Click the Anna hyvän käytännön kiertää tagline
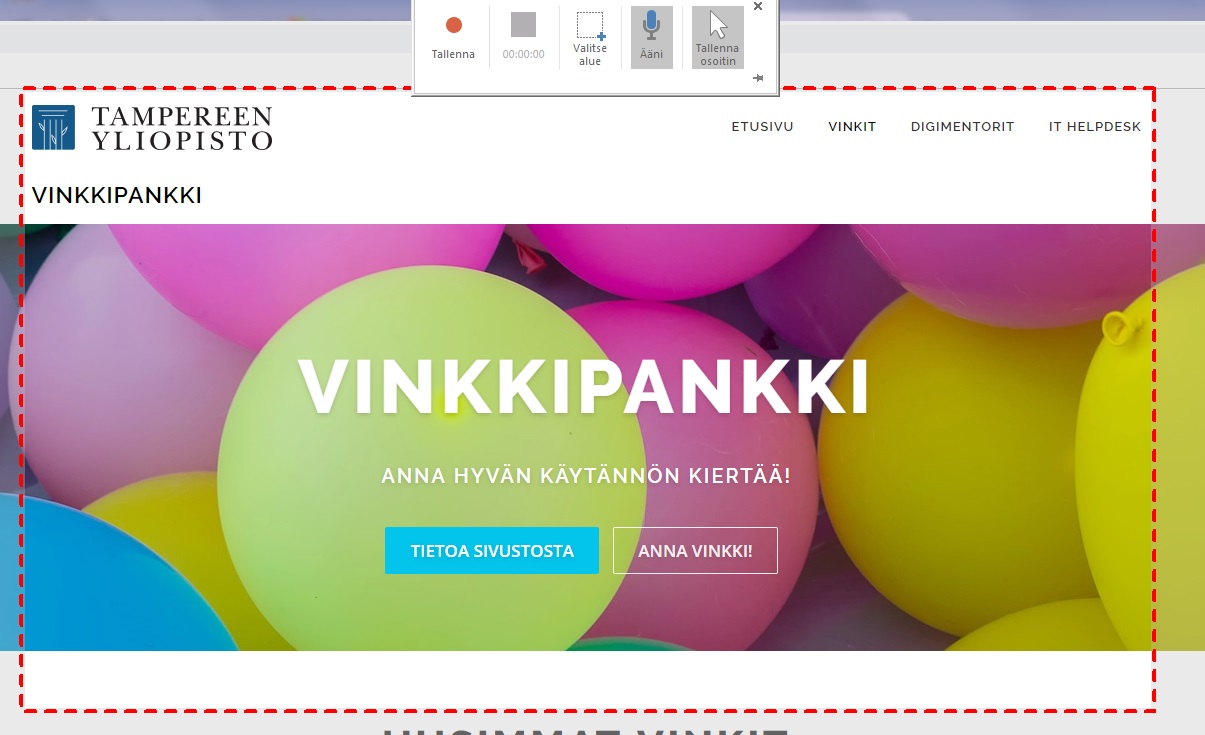 585,476
